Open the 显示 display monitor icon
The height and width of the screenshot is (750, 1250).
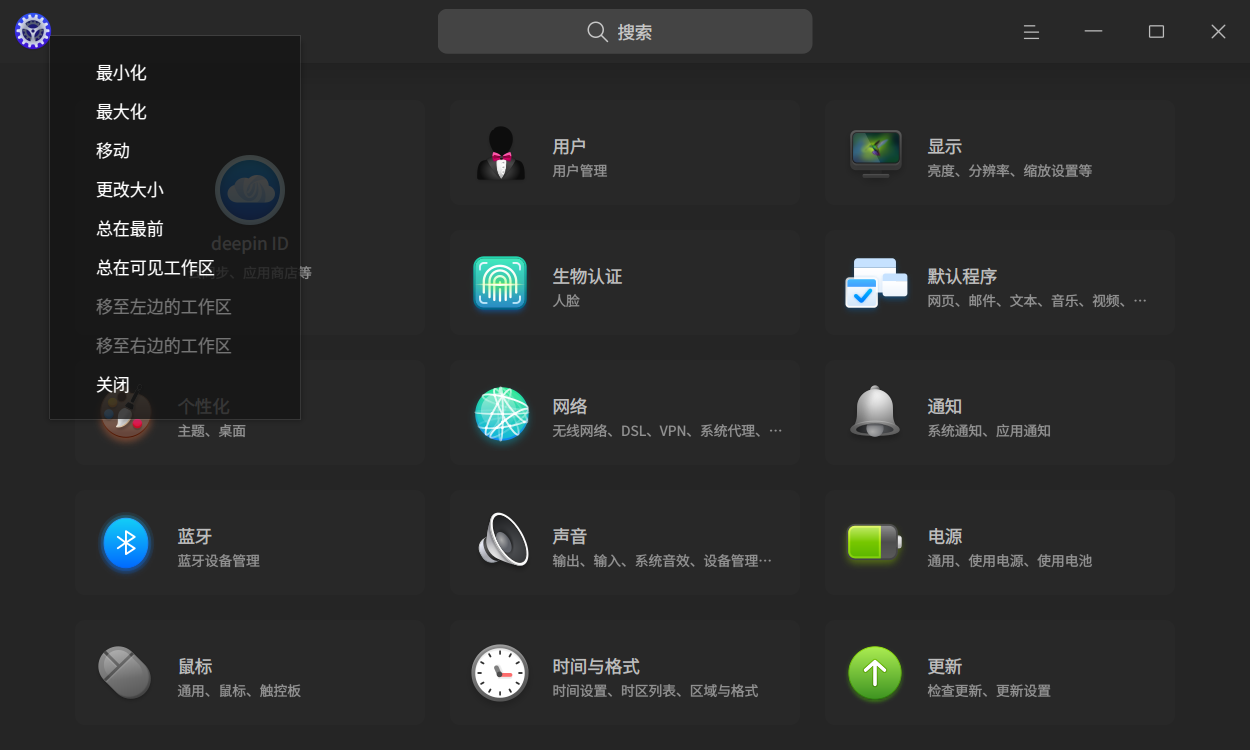click(875, 154)
